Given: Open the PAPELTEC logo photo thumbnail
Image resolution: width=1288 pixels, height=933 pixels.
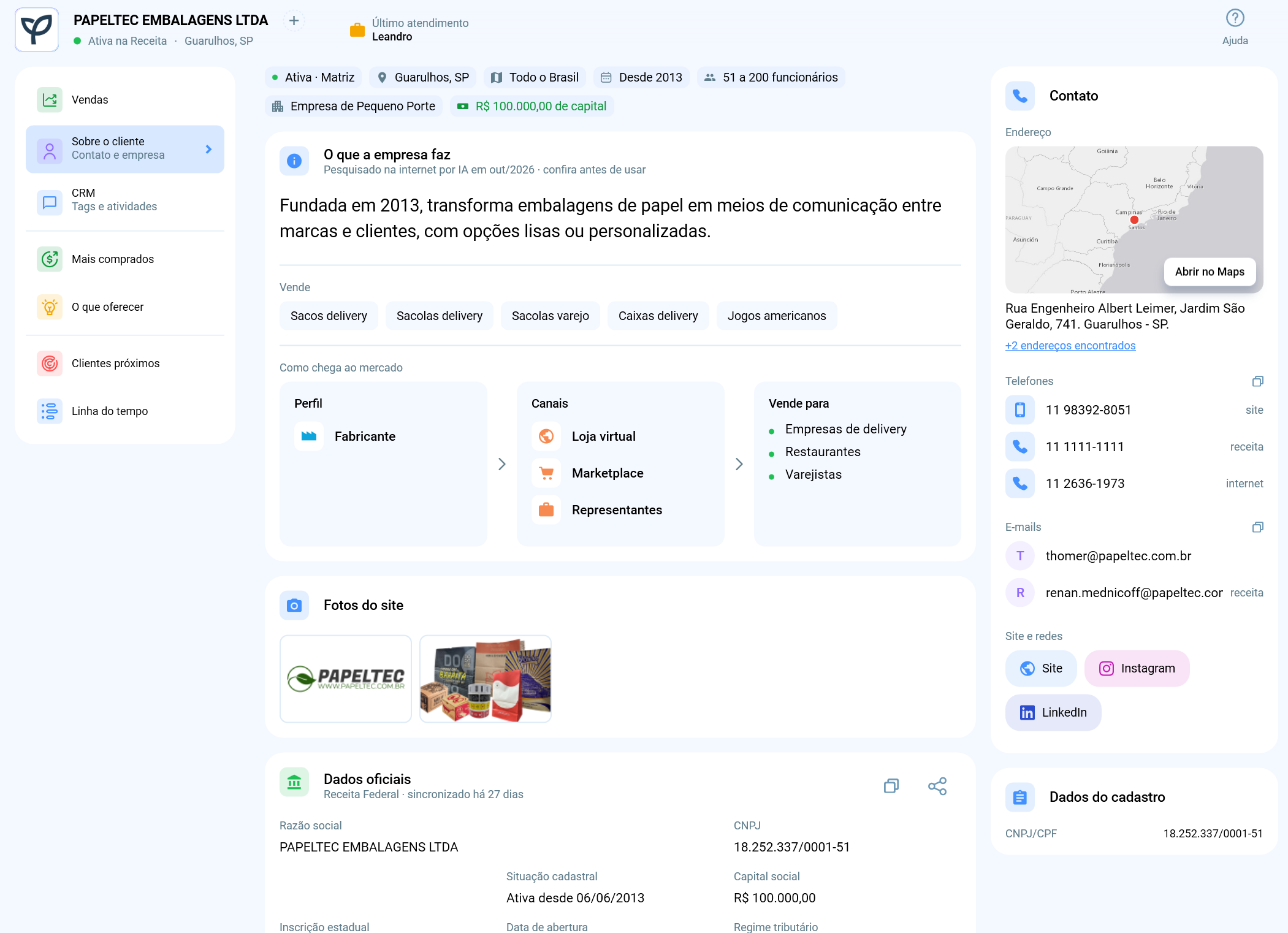Looking at the screenshot, I should click(346, 679).
